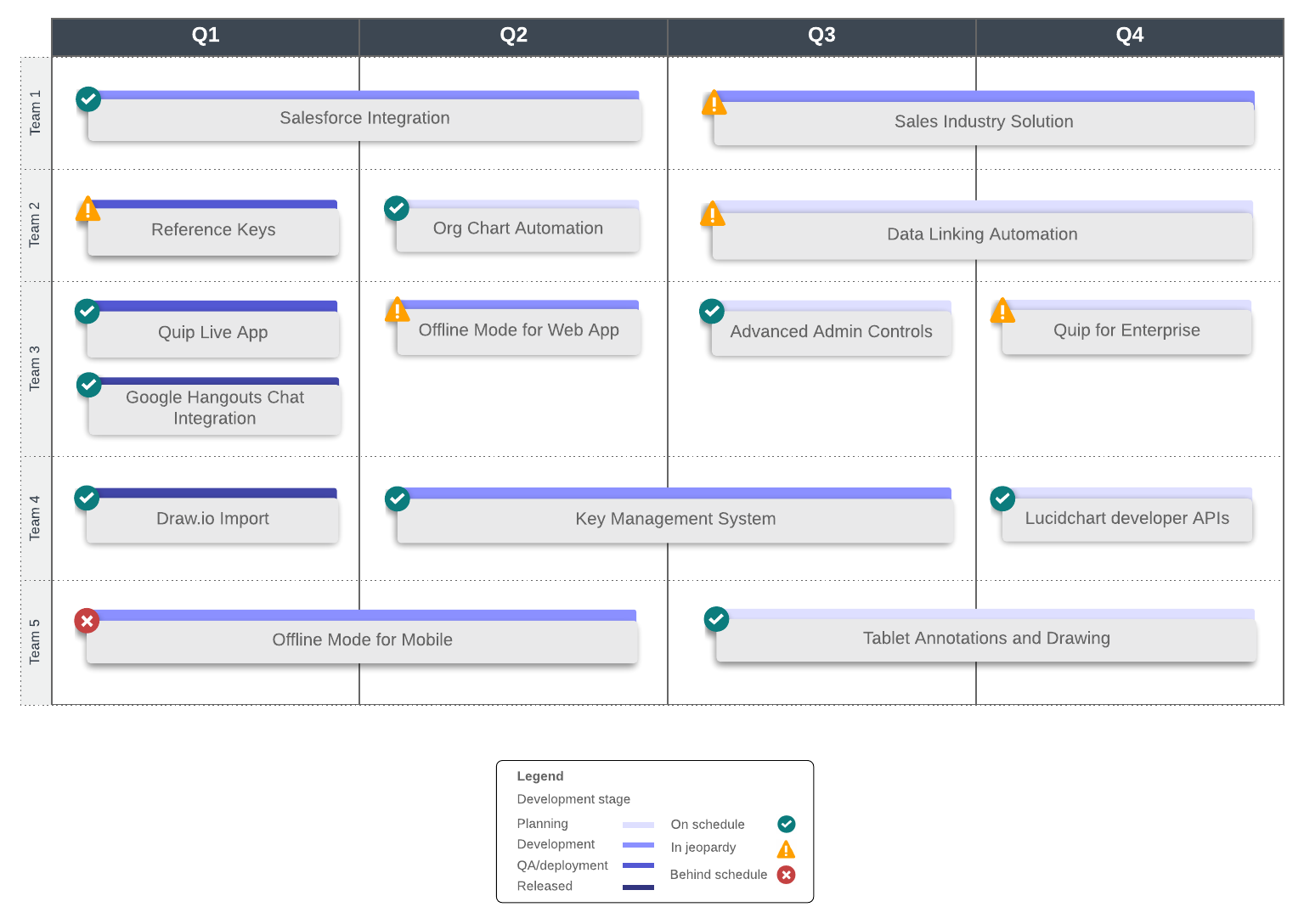The height and width of the screenshot is (924, 1304).
Task: Click the In jeopardy legend warning icon
Action: pyautogui.click(x=787, y=849)
